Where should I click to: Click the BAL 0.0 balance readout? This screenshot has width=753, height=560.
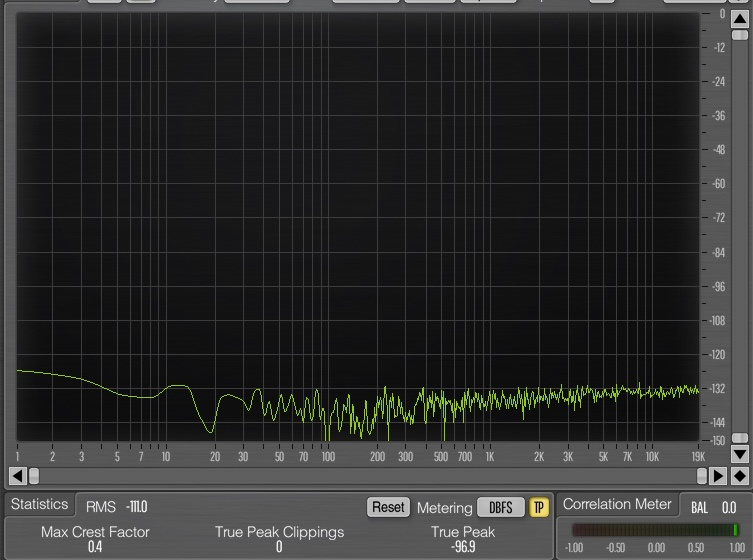click(713, 507)
